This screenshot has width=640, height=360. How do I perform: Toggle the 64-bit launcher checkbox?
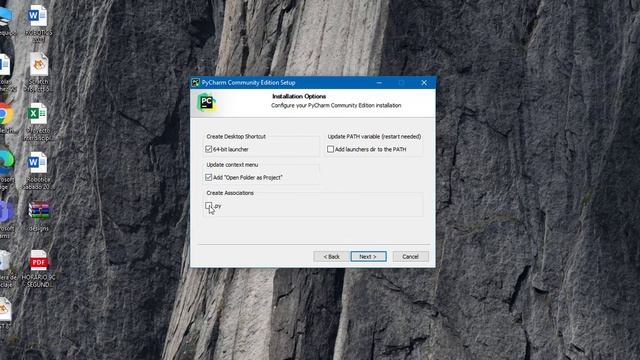click(209, 149)
